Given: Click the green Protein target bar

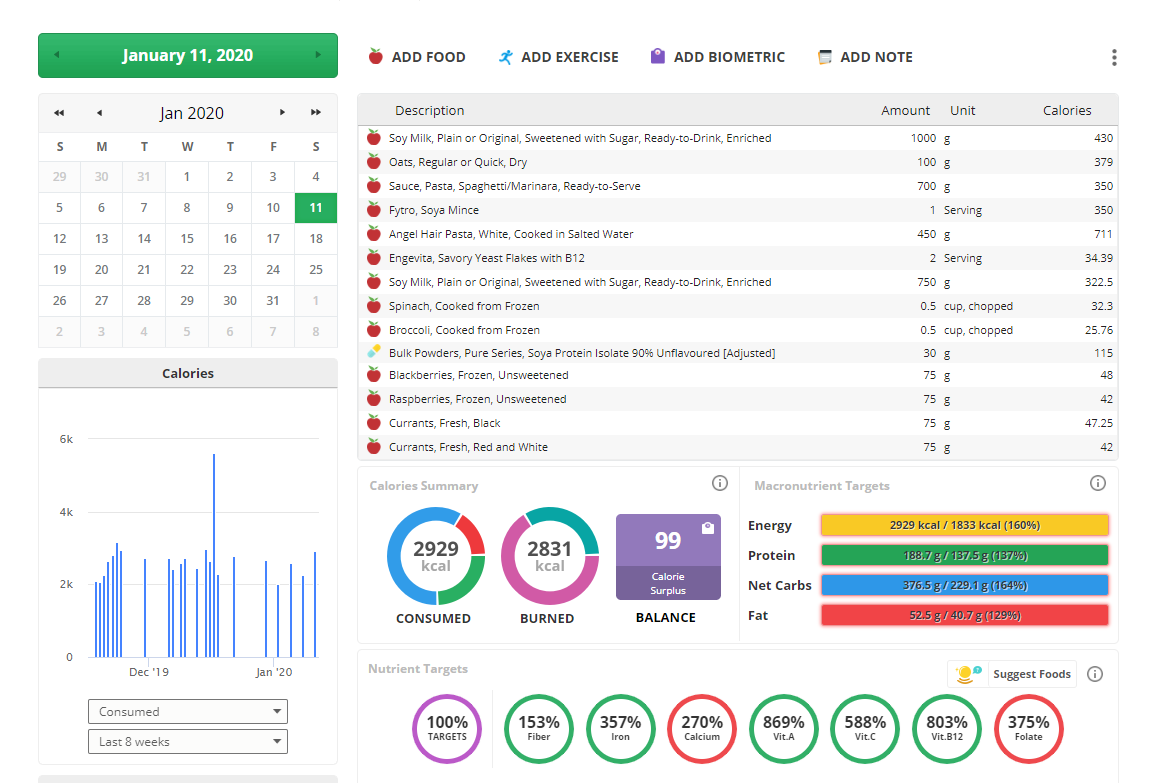Looking at the screenshot, I should (x=964, y=555).
